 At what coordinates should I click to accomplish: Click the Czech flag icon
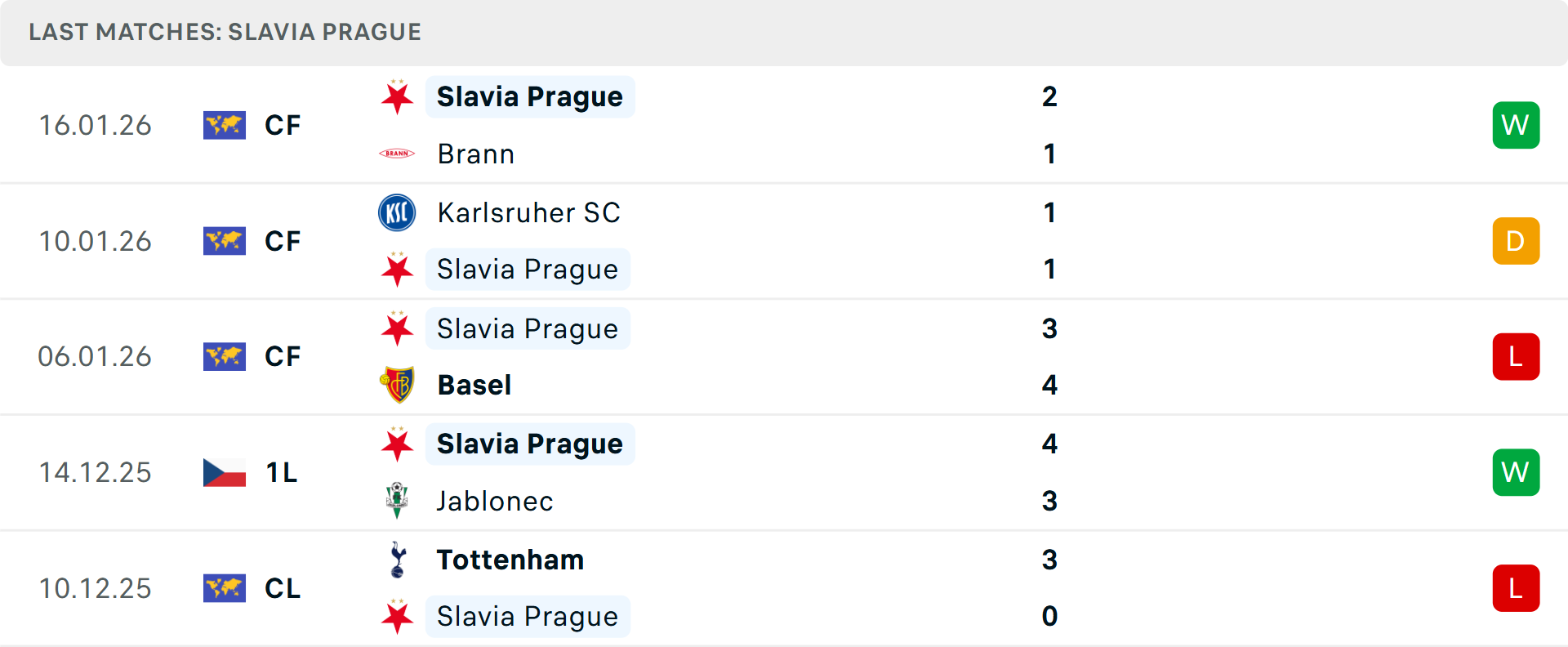(225, 472)
